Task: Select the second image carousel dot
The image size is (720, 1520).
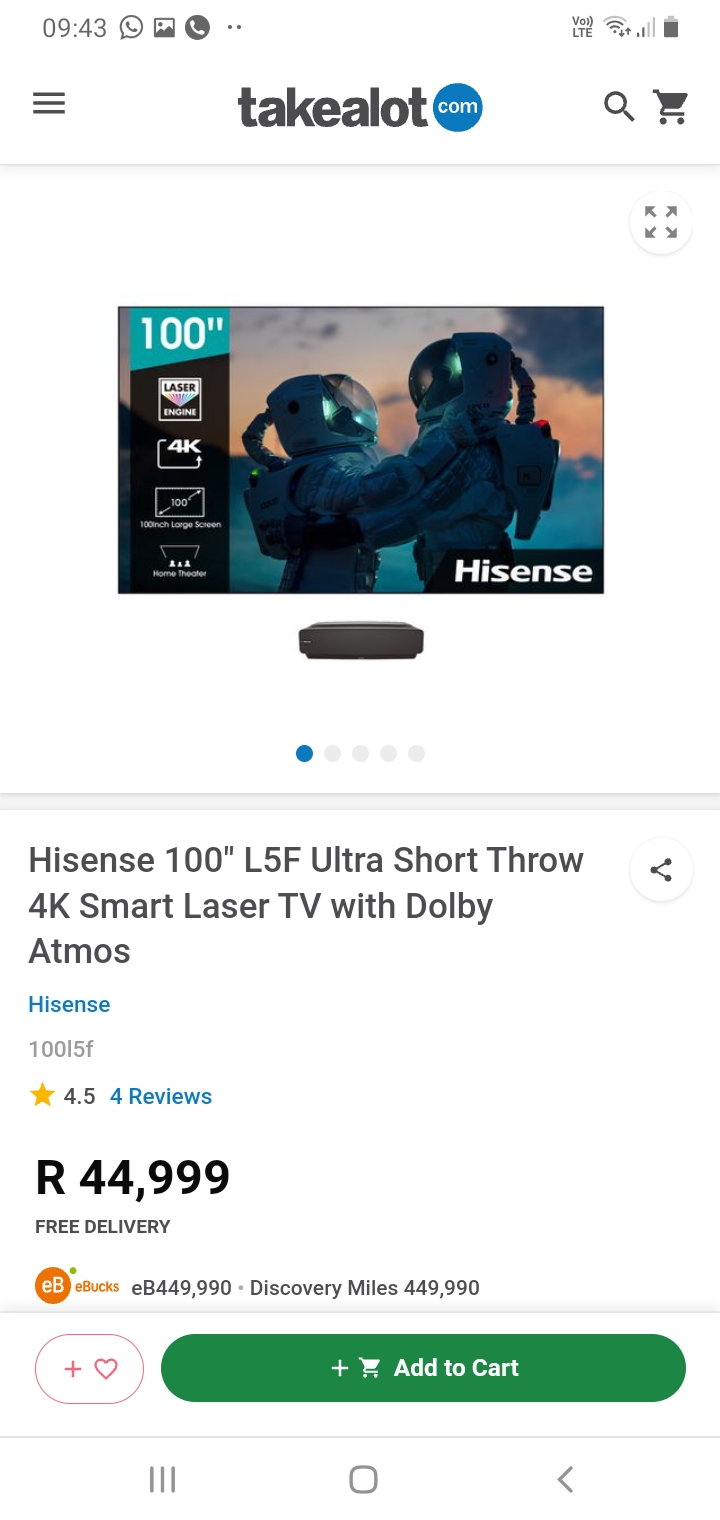Action: 333,753
